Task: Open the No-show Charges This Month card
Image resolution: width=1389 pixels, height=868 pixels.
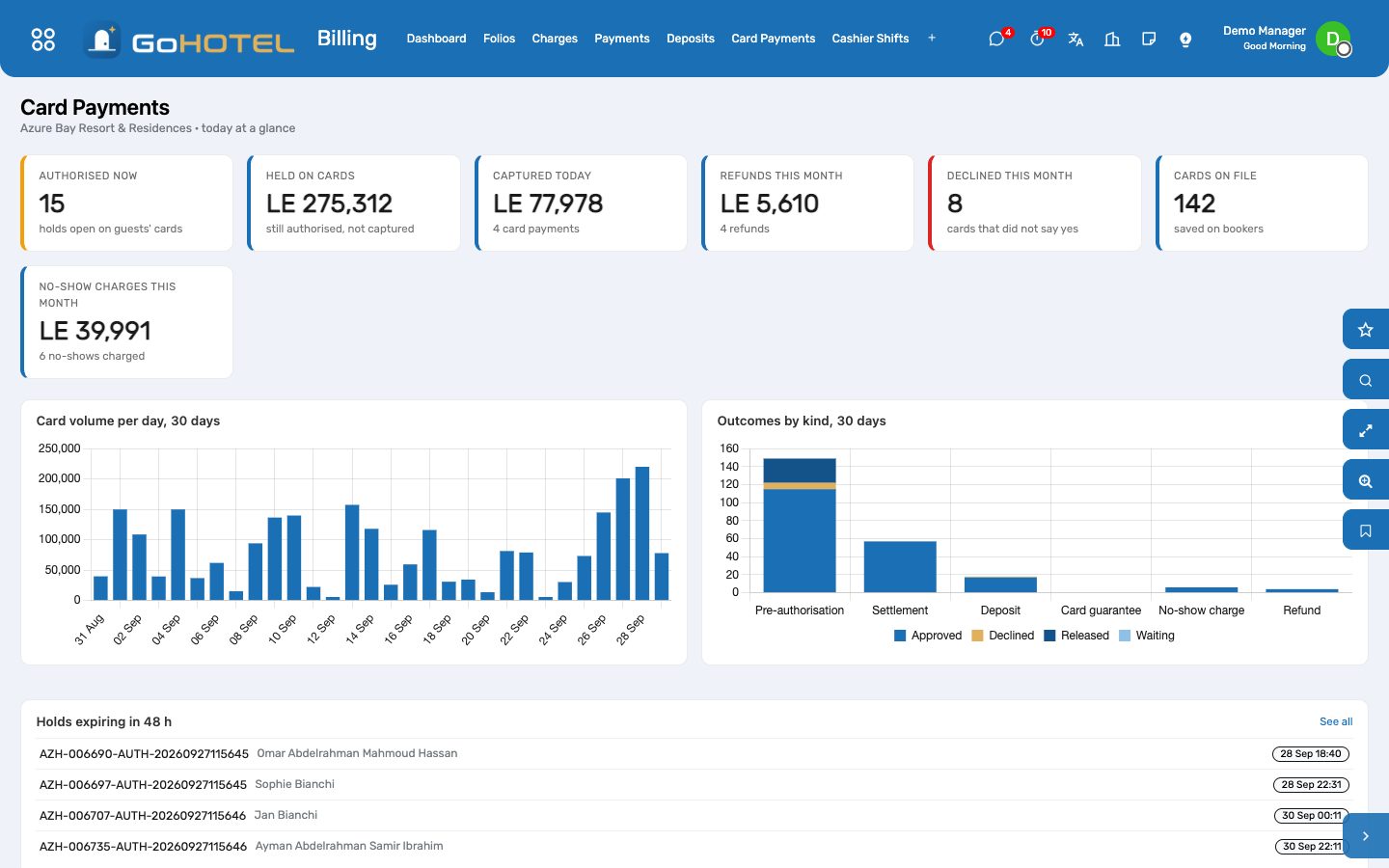Action: coord(127,322)
